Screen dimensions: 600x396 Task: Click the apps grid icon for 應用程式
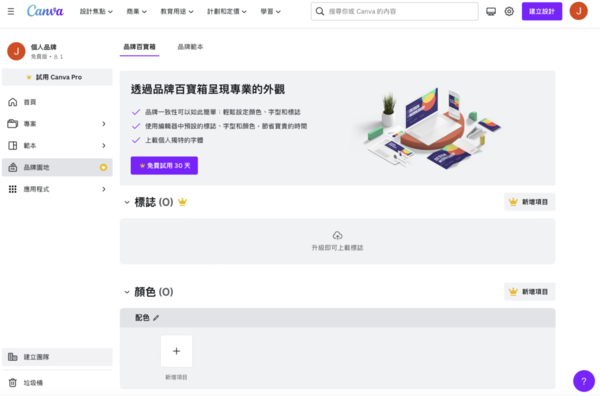point(13,189)
